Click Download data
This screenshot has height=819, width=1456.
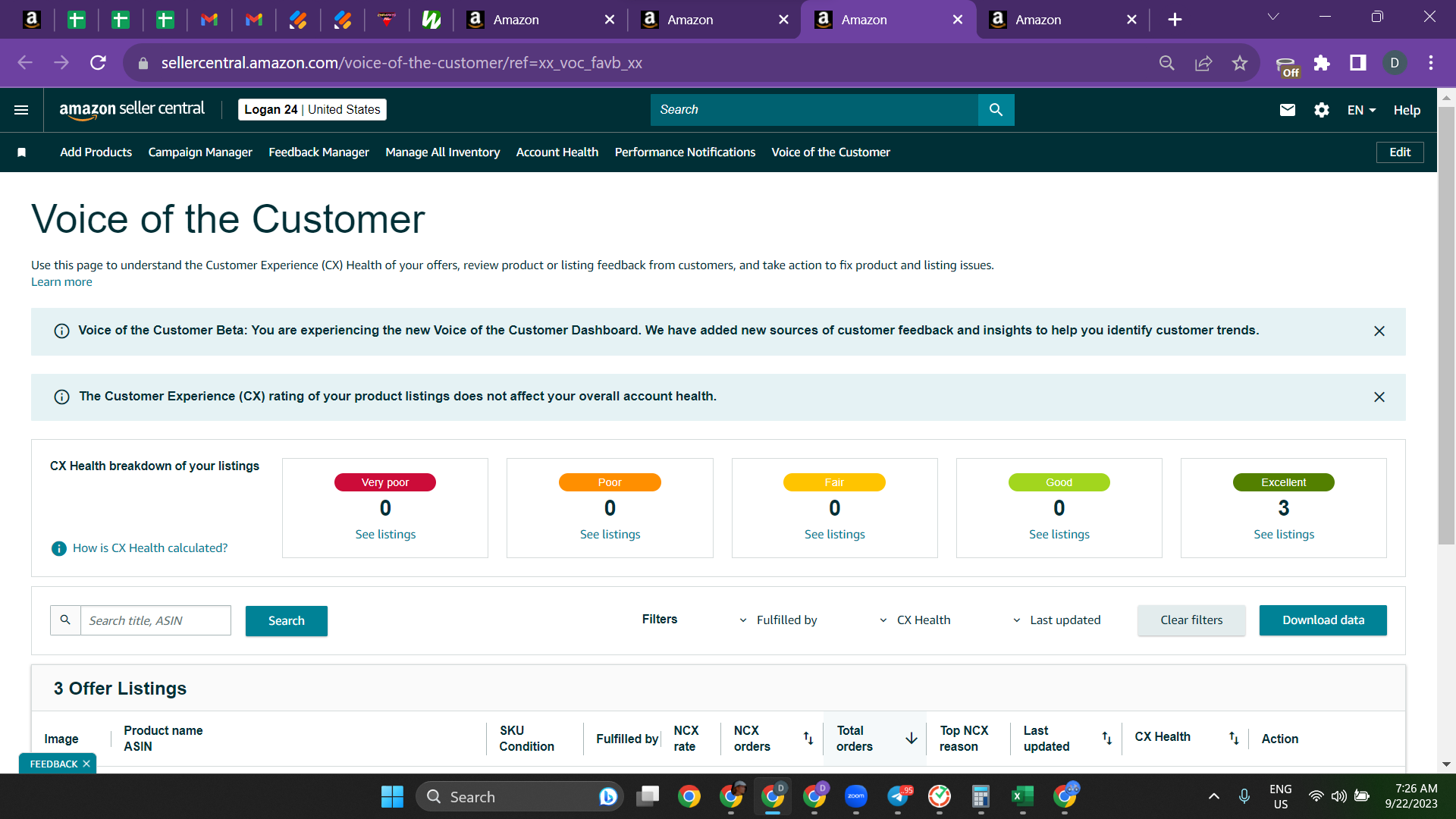[x=1323, y=620]
